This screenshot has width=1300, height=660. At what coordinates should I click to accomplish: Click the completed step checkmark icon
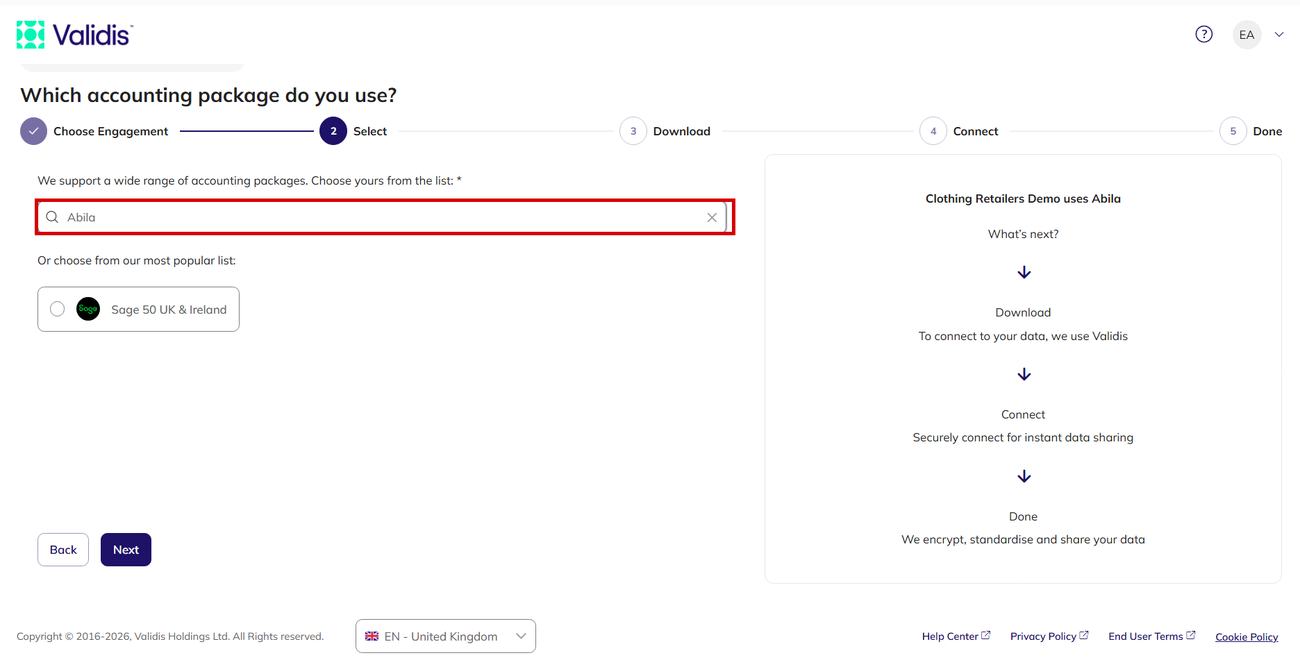[33, 131]
